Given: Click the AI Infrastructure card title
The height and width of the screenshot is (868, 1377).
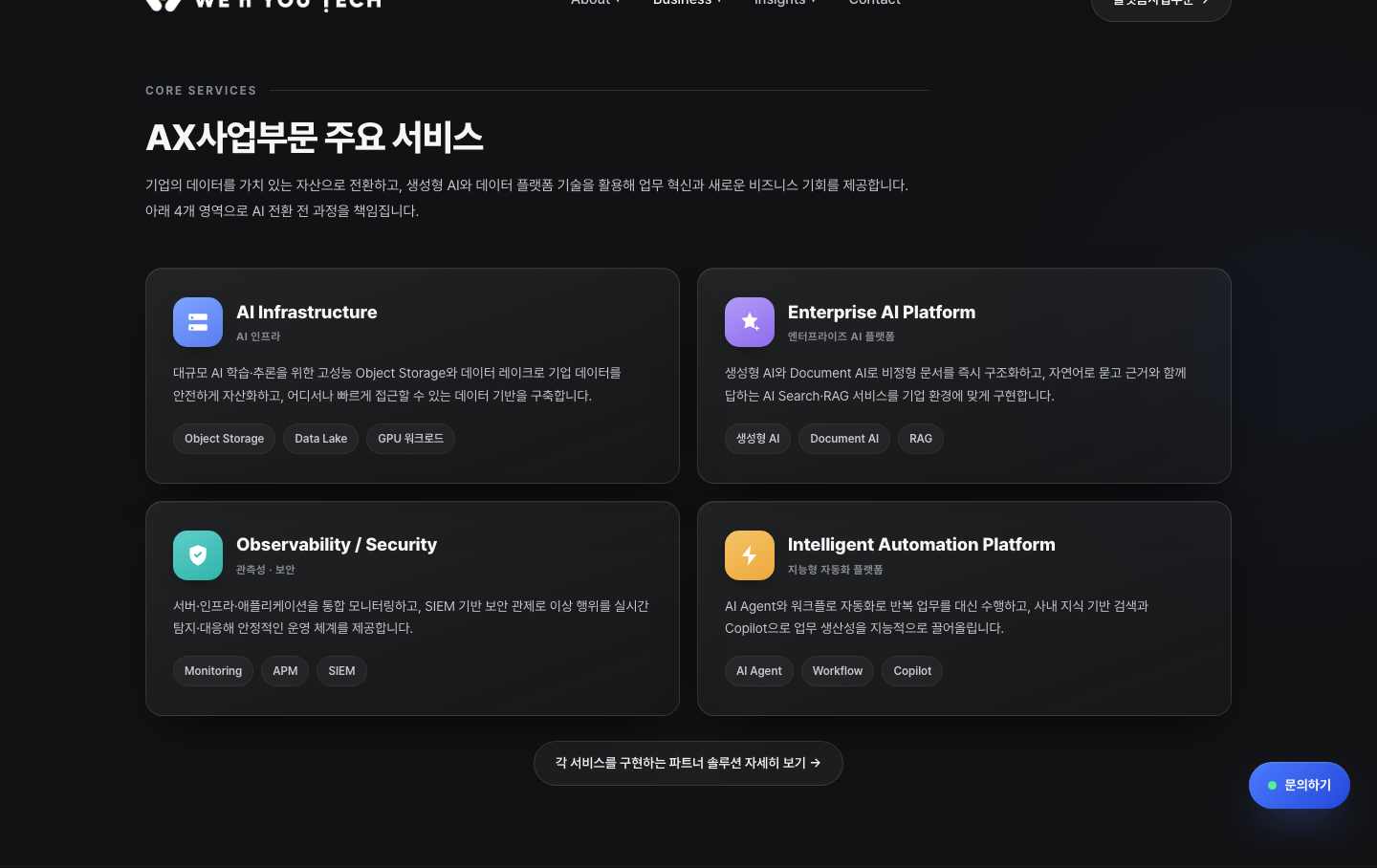Looking at the screenshot, I should click(x=307, y=313).
